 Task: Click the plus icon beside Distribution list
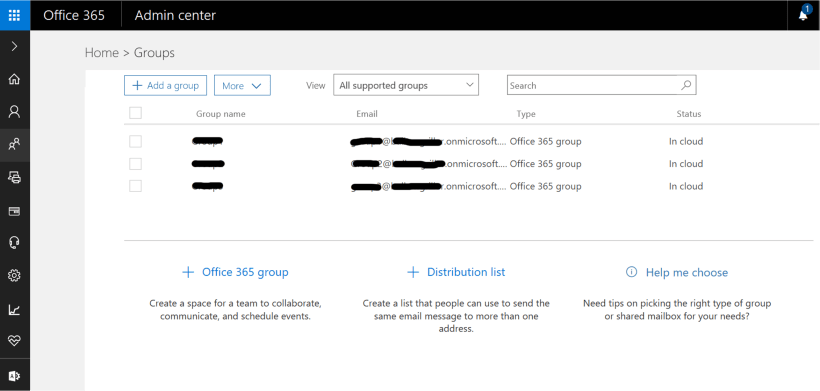413,272
